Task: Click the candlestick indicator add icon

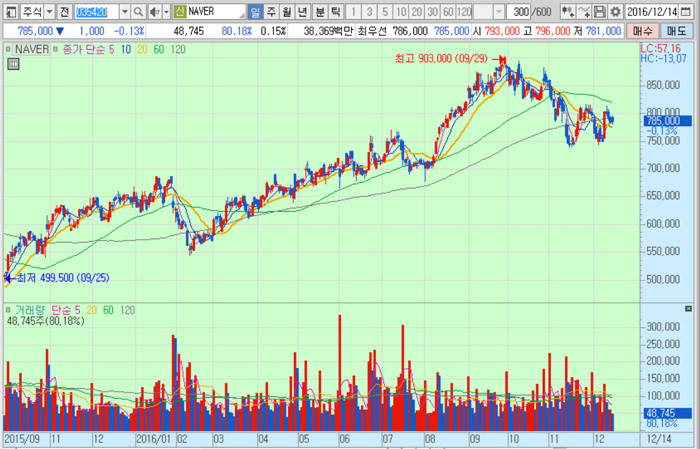Action: tap(567, 11)
